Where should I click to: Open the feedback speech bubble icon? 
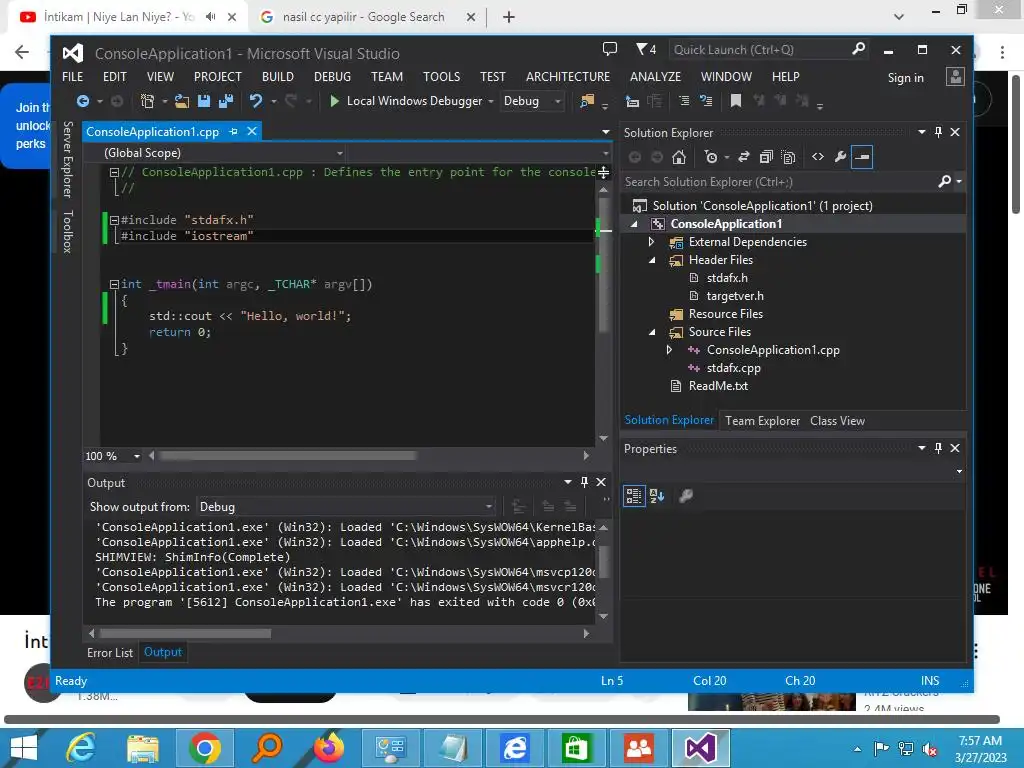pos(609,49)
